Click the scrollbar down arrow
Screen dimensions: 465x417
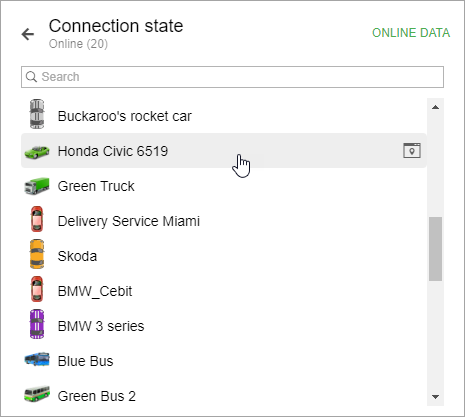[x=435, y=397]
